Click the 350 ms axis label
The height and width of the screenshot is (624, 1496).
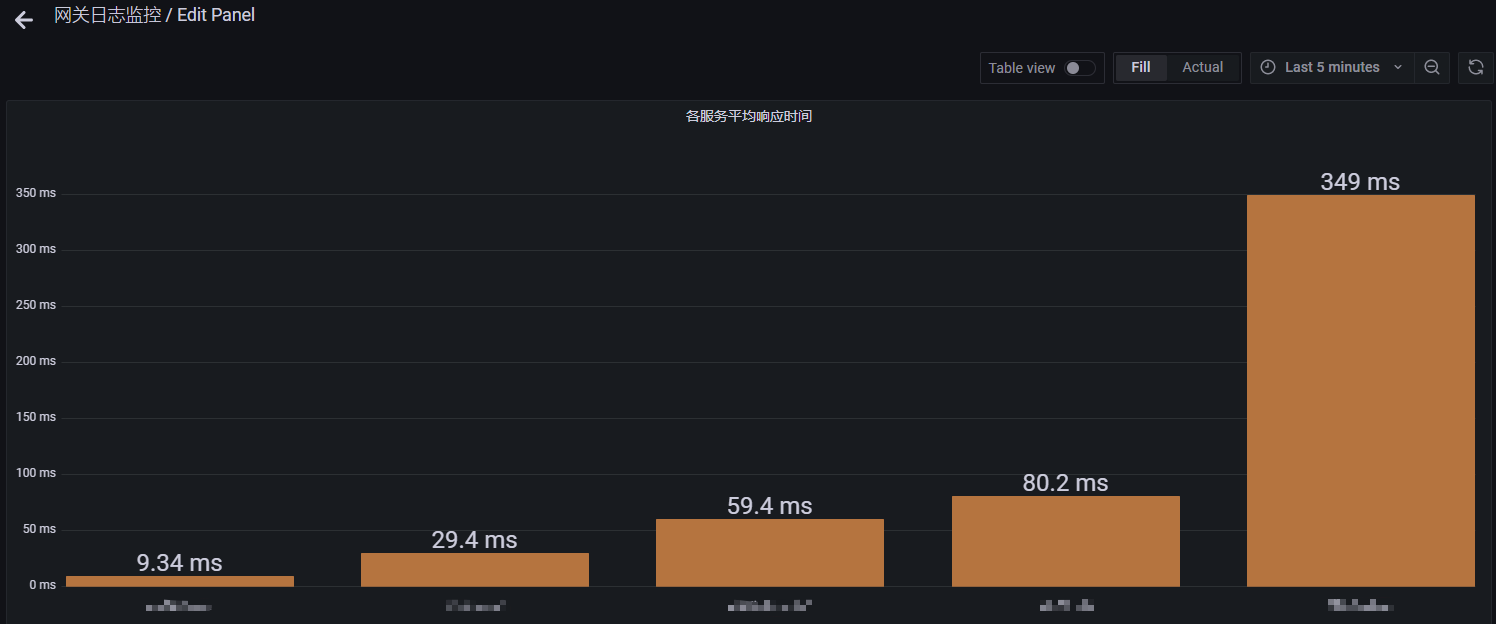click(35, 192)
